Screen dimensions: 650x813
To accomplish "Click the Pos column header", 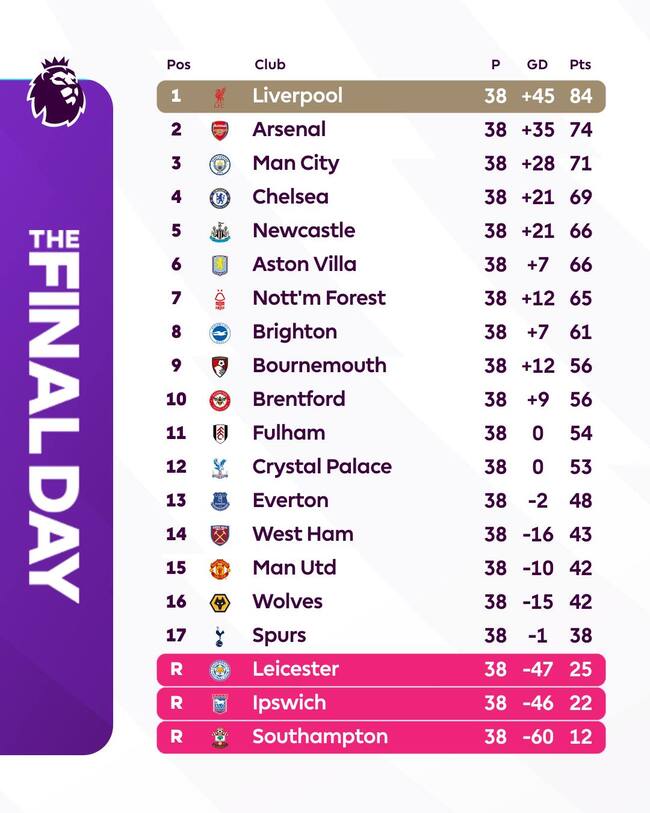I will coord(178,64).
